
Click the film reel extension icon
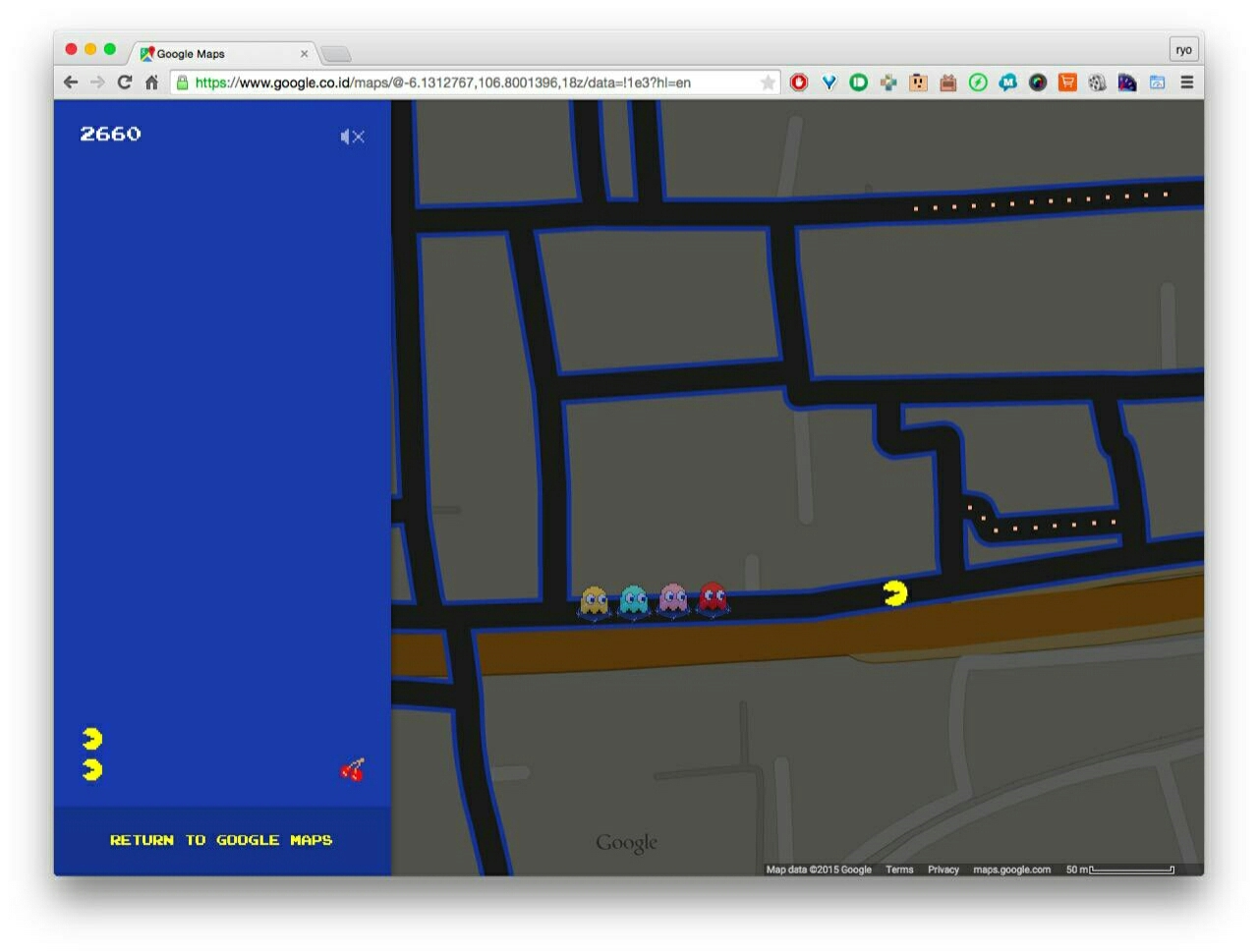tap(1097, 83)
